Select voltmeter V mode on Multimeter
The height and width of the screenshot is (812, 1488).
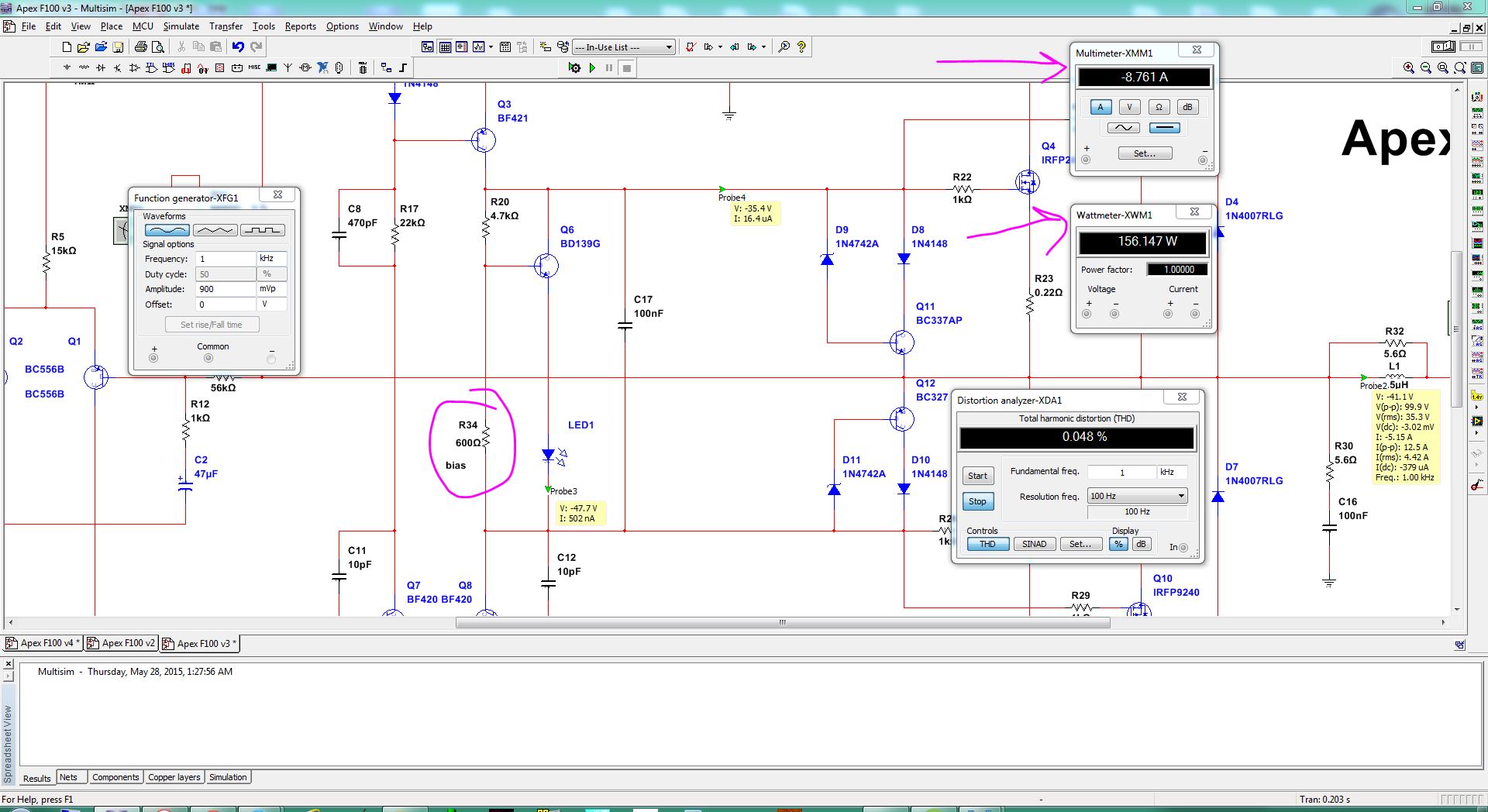pos(1129,108)
